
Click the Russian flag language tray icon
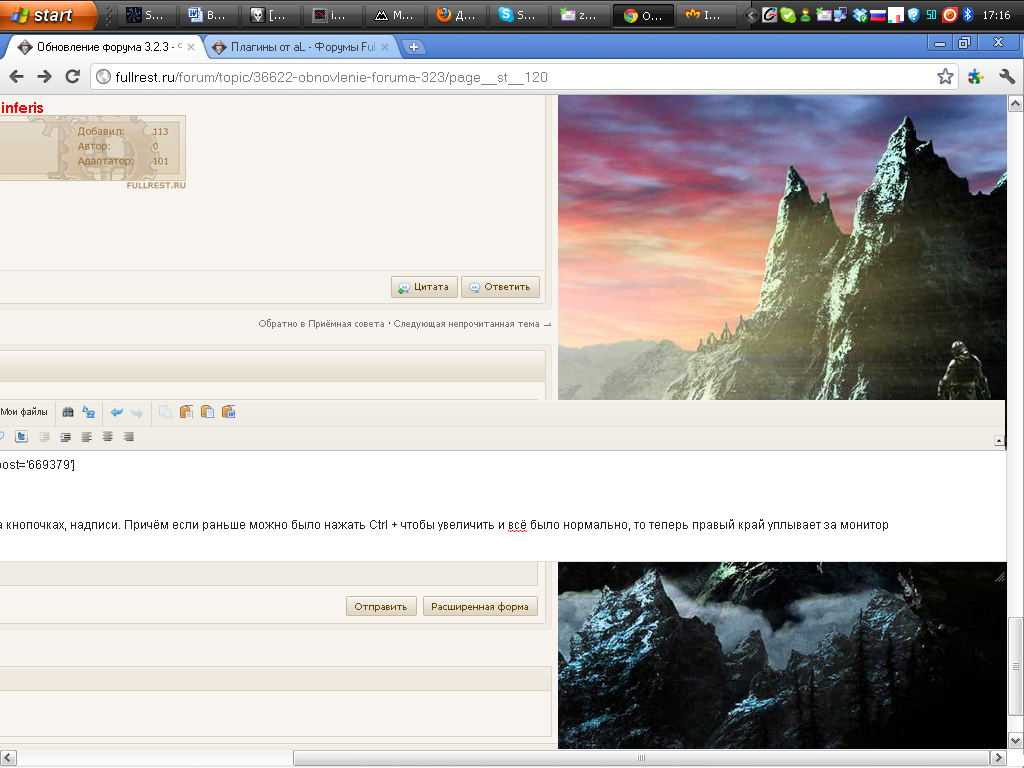pos(878,15)
